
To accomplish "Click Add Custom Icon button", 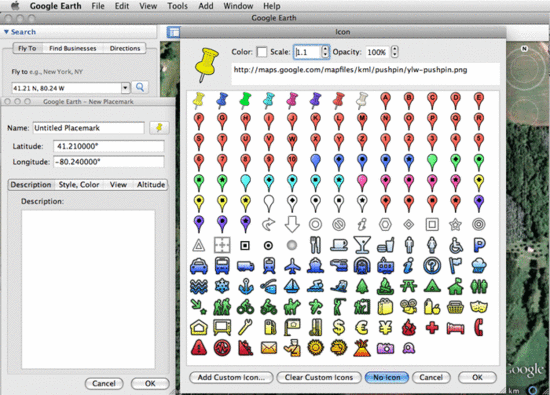I will [231, 377].
